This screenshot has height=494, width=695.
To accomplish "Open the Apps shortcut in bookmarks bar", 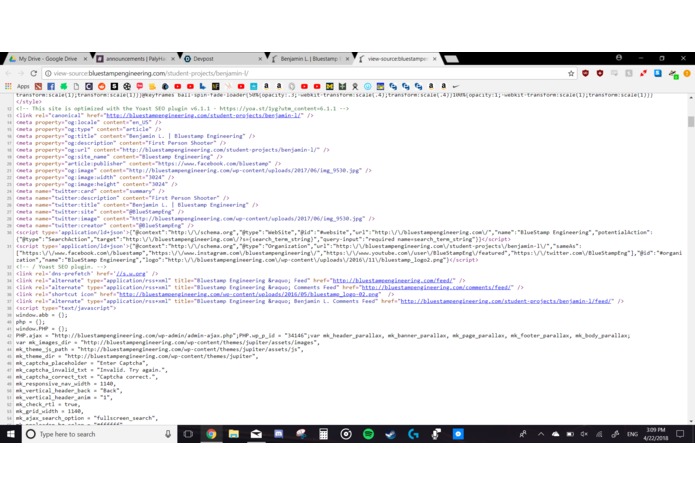I will tap(17, 86).
